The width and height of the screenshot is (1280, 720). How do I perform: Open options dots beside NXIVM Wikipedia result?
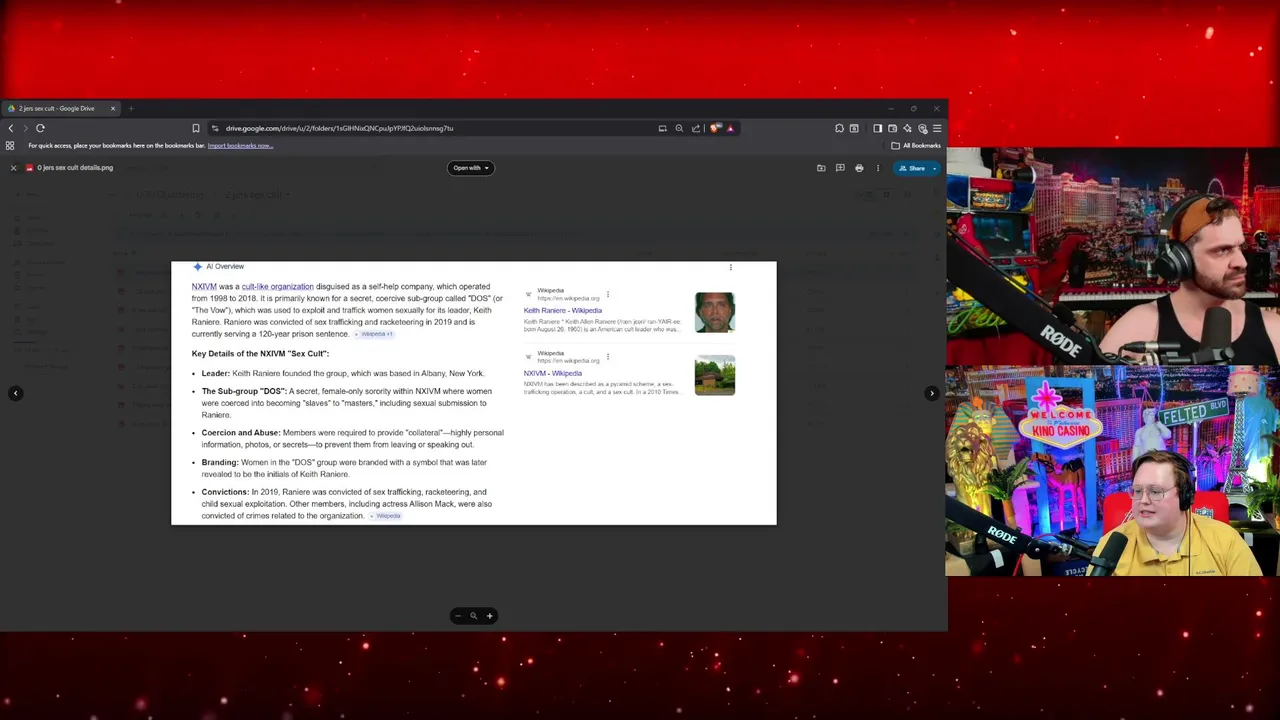(608, 356)
